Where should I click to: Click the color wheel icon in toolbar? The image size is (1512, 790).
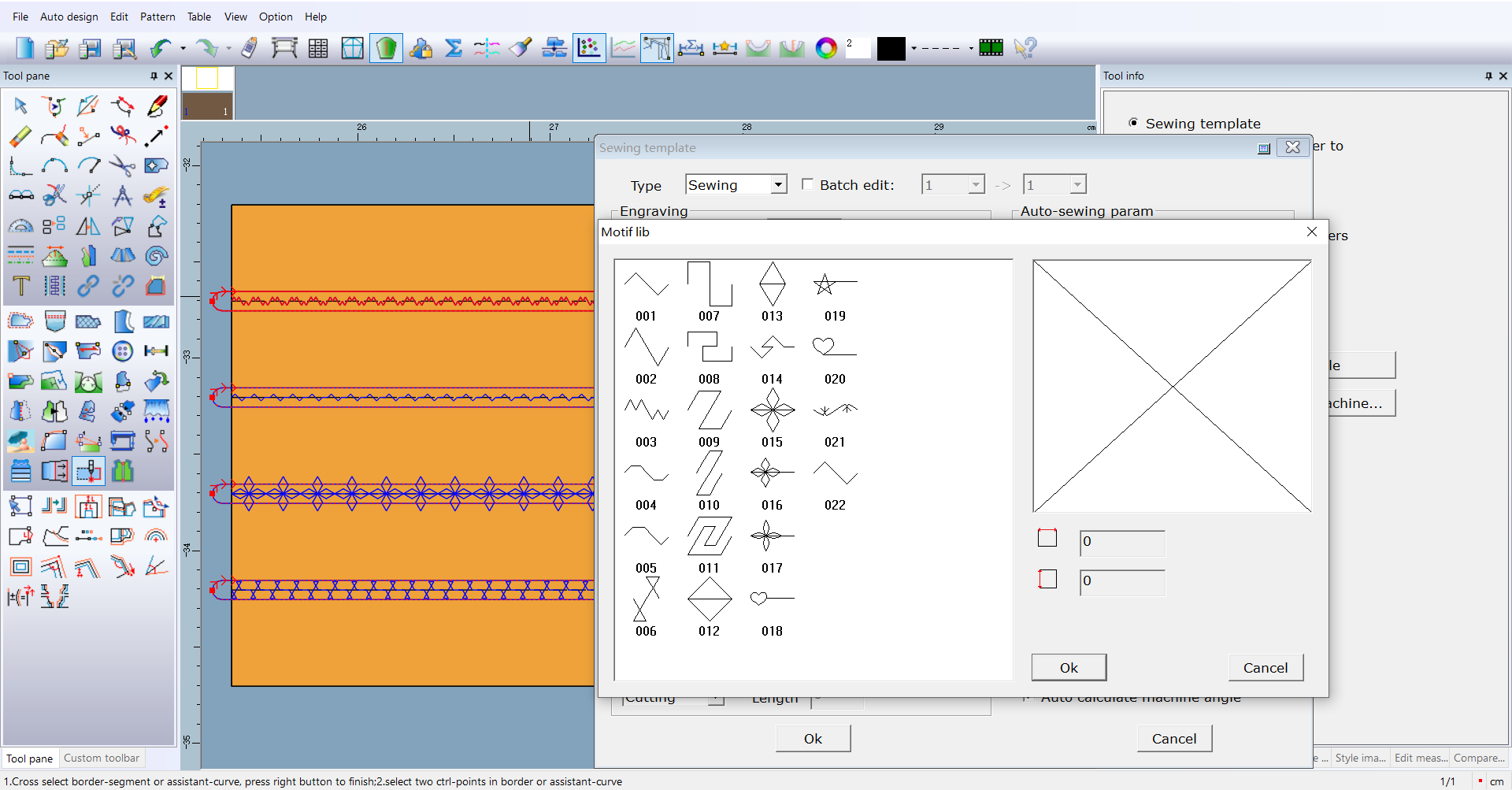(826, 48)
